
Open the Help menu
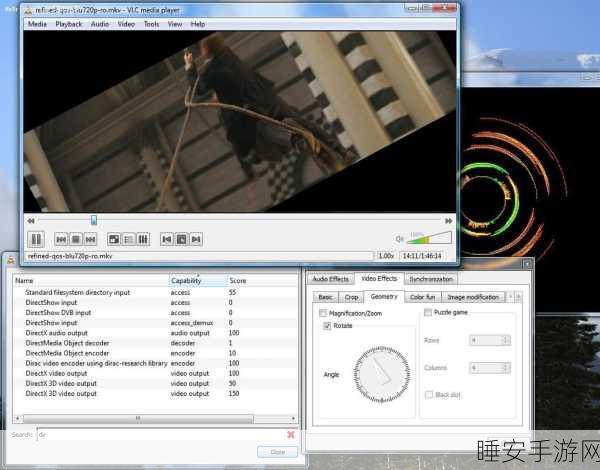tap(198, 24)
